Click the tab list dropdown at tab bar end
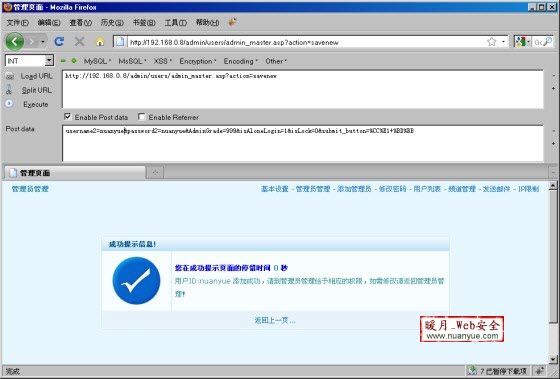560x379 pixels. (x=553, y=172)
